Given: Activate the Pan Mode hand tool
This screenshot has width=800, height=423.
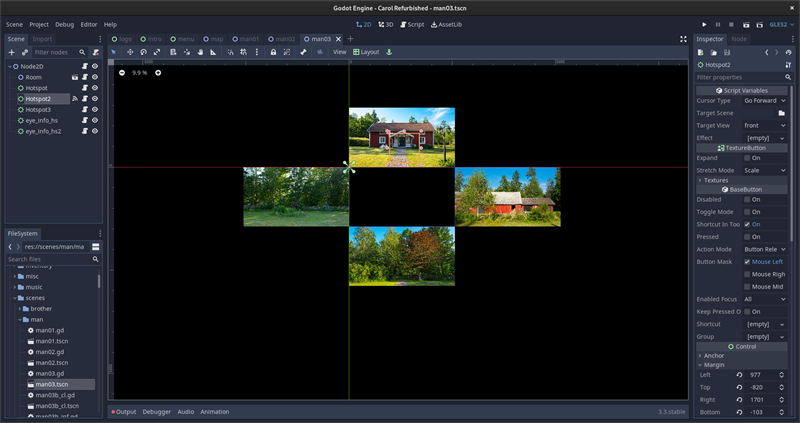Looking at the screenshot, I should (x=200, y=52).
